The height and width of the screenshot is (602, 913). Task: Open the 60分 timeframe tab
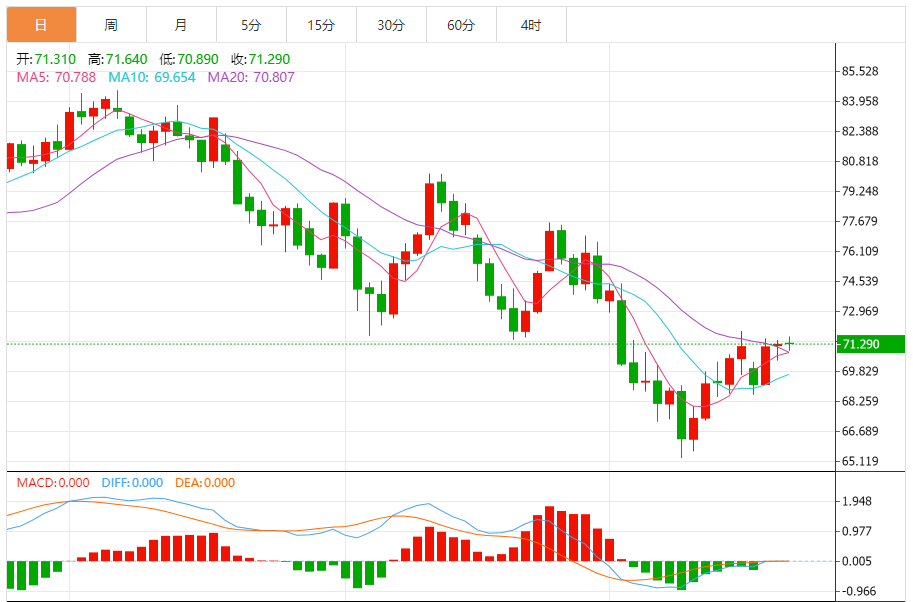click(461, 25)
